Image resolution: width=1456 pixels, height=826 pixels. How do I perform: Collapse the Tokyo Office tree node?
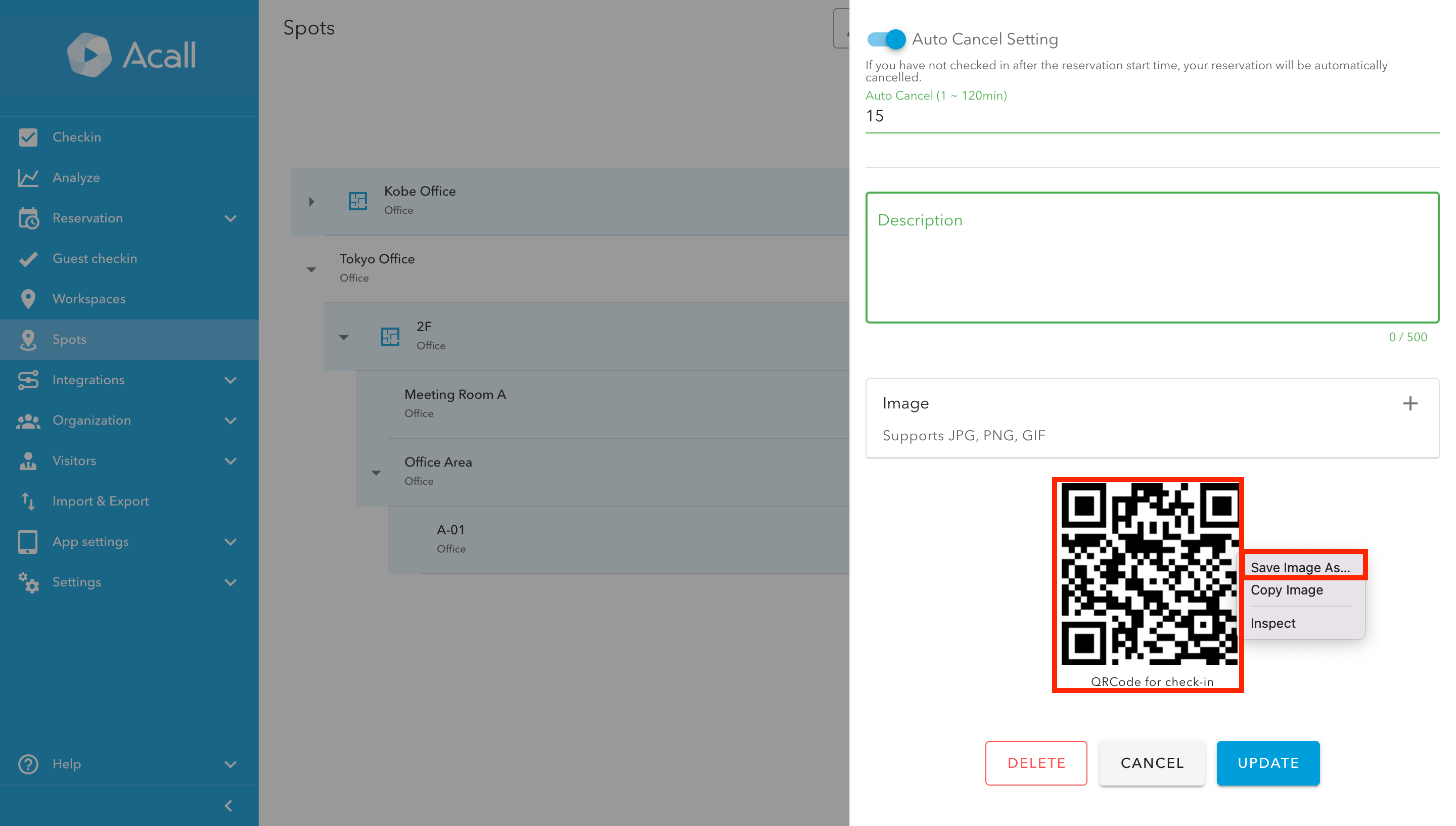coord(311,269)
